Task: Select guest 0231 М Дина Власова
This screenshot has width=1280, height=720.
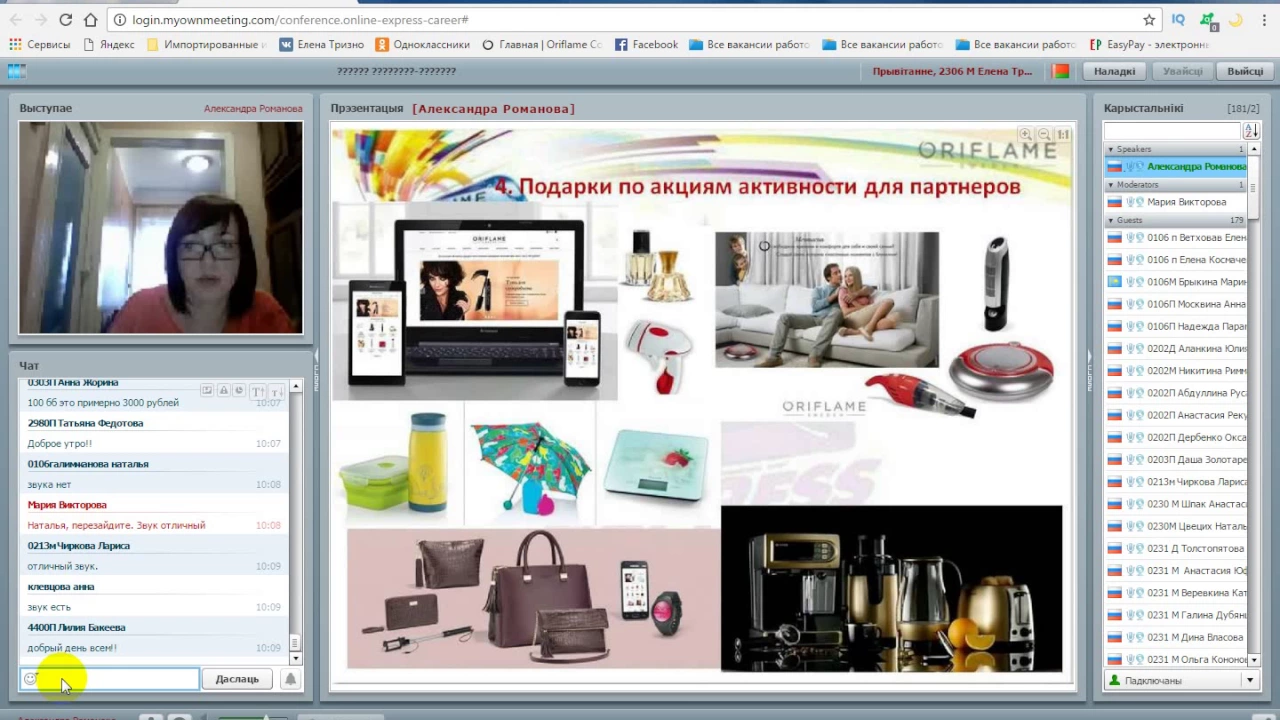Action: pyautogui.click(x=1175, y=637)
